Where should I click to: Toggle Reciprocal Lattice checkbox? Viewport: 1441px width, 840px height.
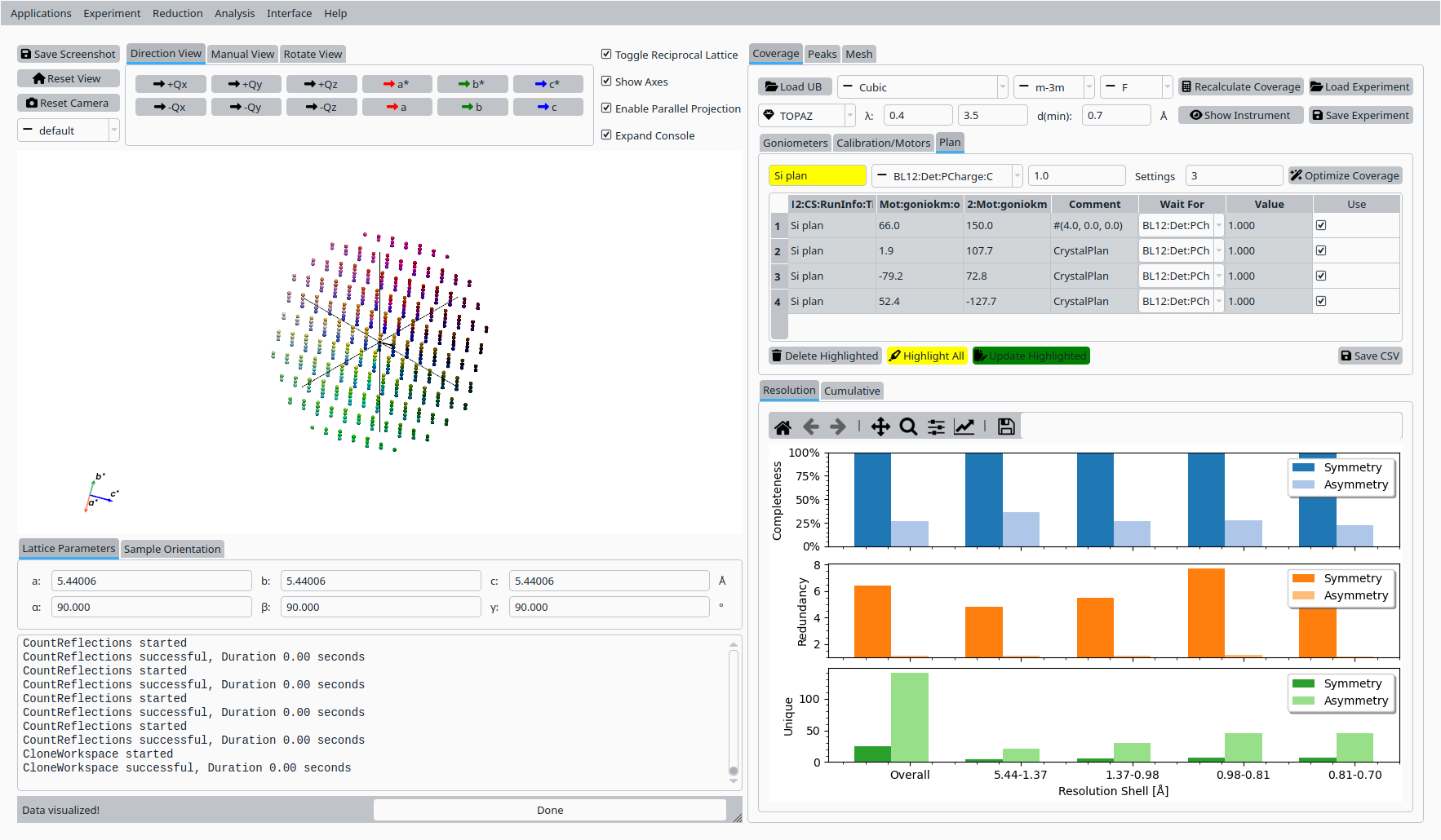[x=606, y=55]
